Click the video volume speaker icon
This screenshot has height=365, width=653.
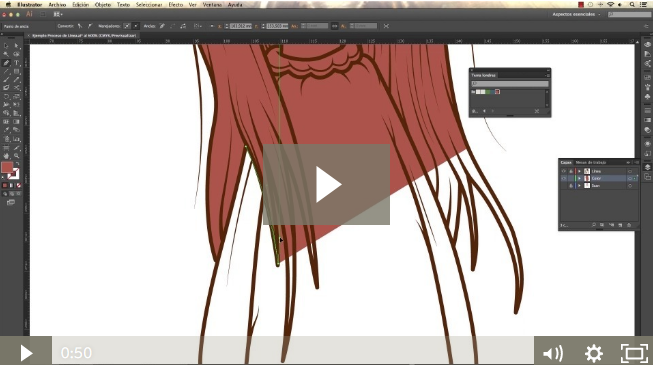[x=553, y=353]
